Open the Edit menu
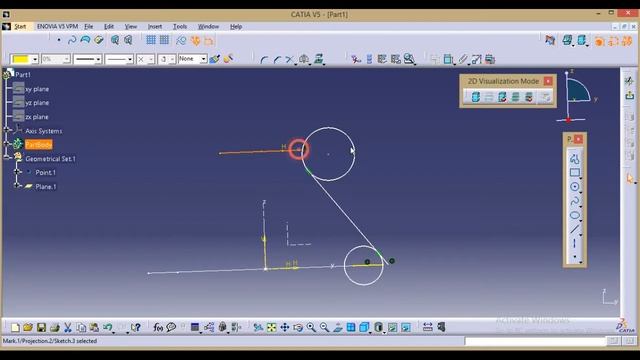 109,27
